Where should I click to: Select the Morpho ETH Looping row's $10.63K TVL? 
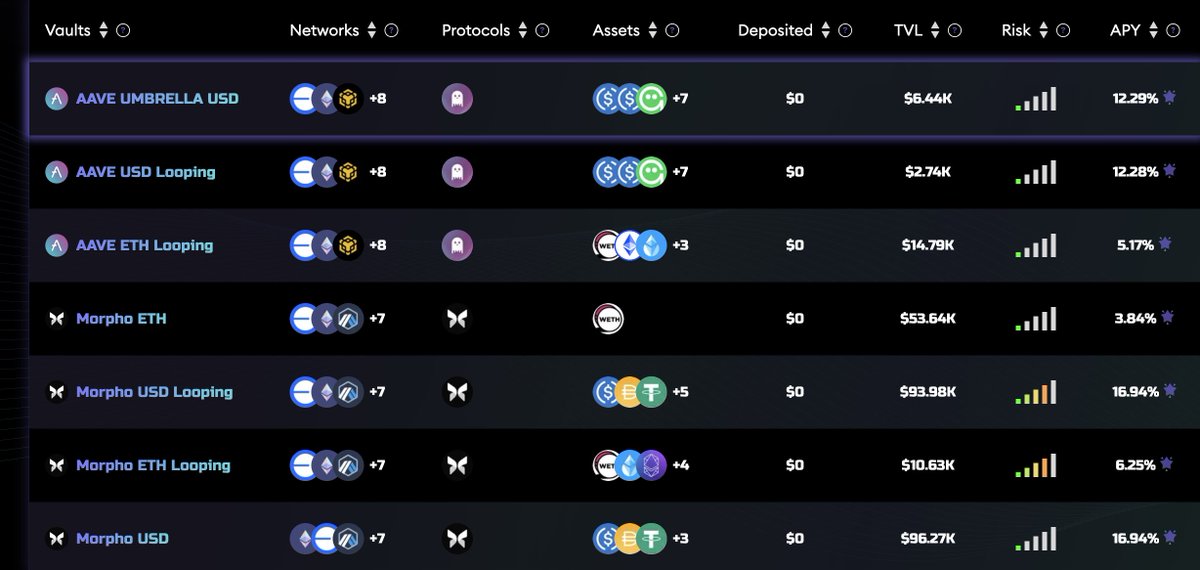point(927,465)
